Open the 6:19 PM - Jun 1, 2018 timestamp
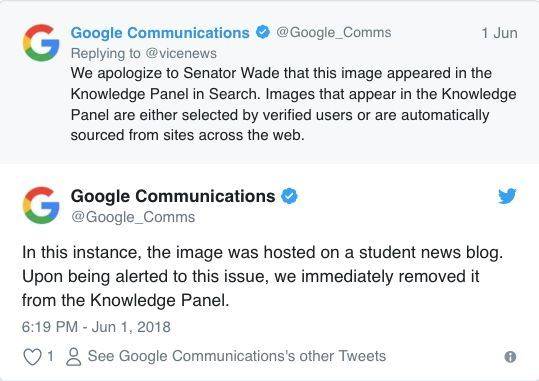 coord(96,327)
